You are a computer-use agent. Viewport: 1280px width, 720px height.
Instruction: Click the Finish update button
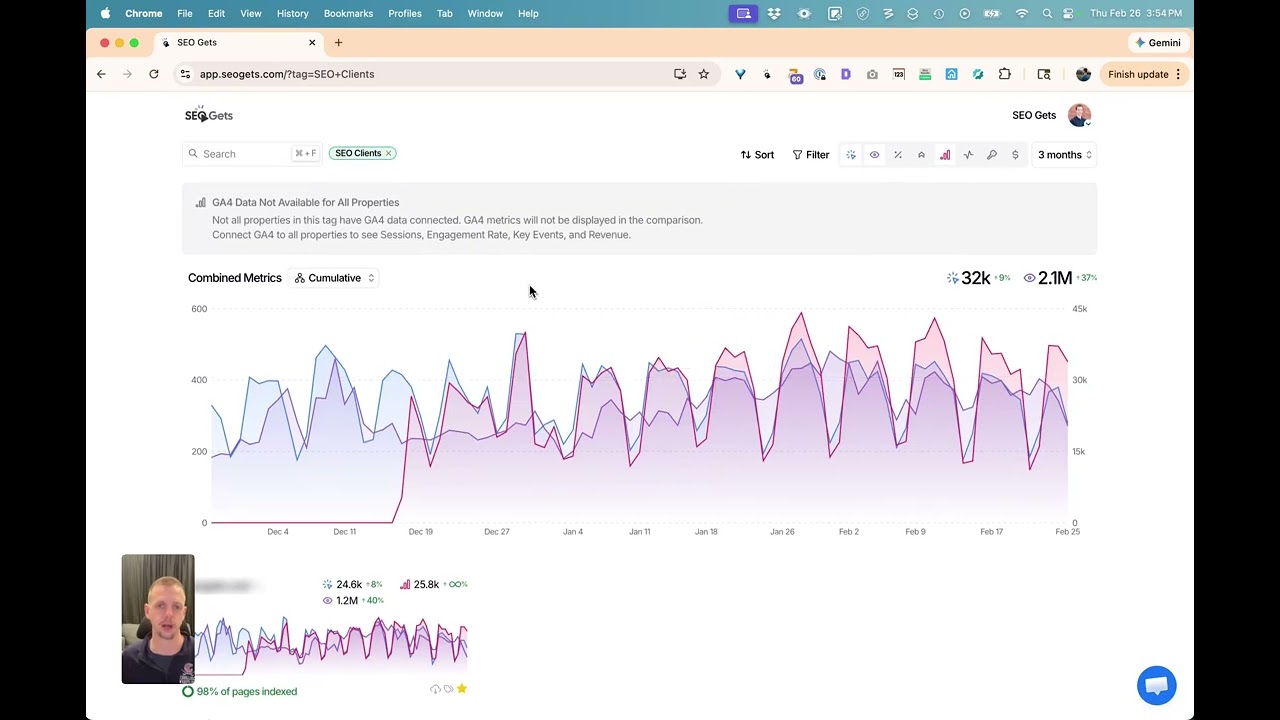tap(1138, 74)
